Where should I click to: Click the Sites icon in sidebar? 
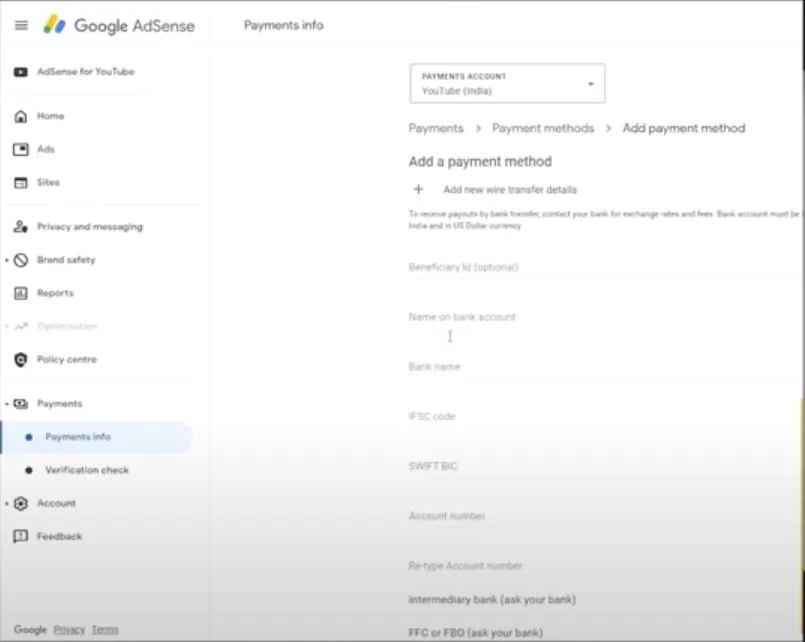point(20,183)
